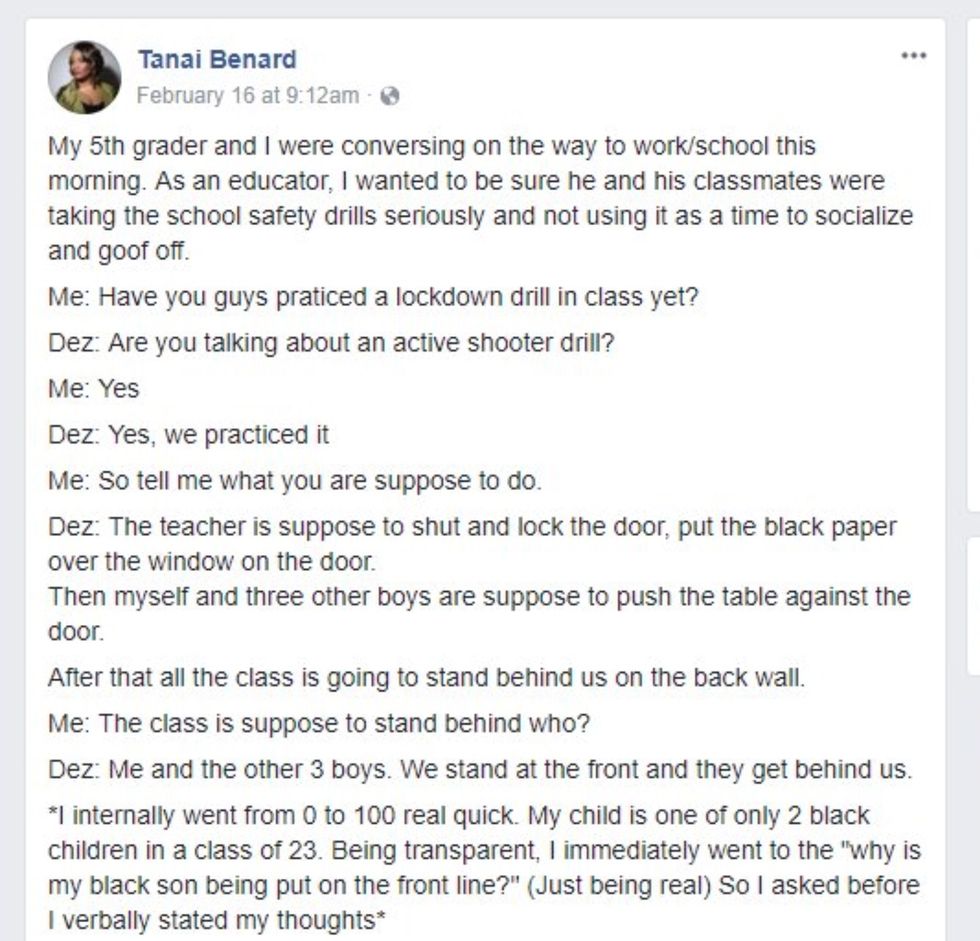The image size is (980, 941).
Task: Click the "Dez: Yes, we practiced it" line
Action: pos(189,434)
